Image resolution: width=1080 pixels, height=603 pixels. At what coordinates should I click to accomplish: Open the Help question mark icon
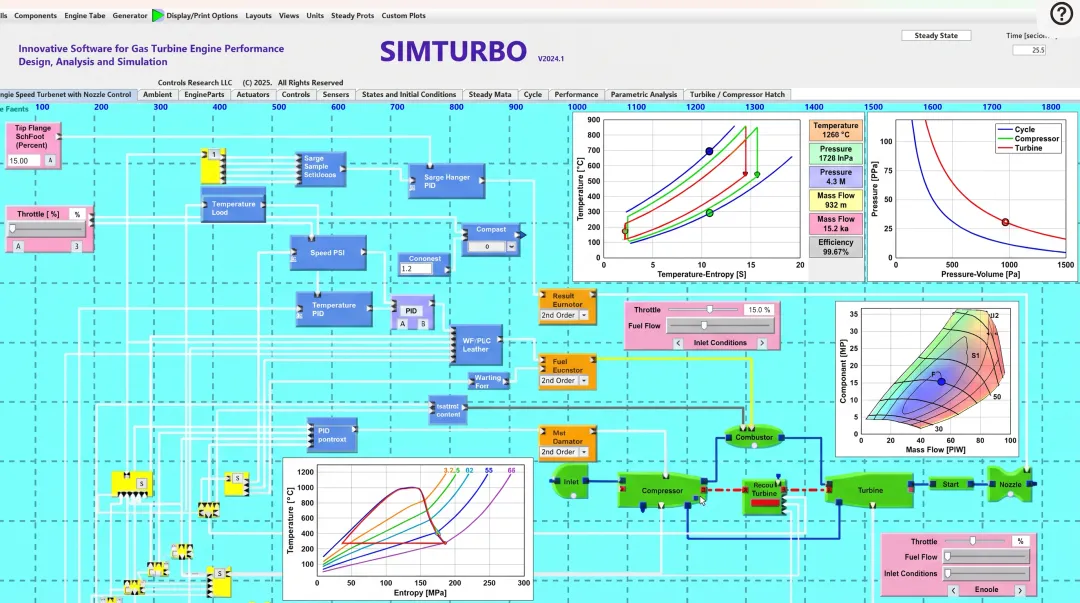click(1061, 13)
